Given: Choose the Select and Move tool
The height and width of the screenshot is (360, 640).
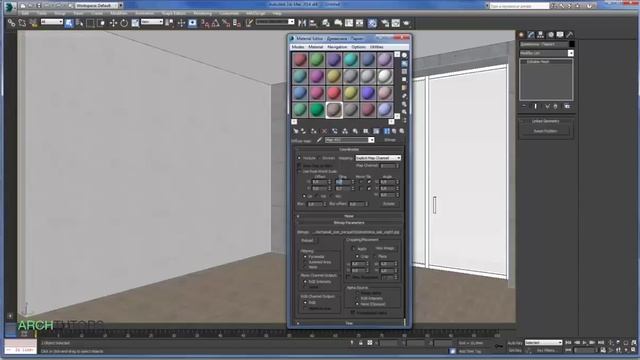Looking at the screenshot, I should (113, 23).
